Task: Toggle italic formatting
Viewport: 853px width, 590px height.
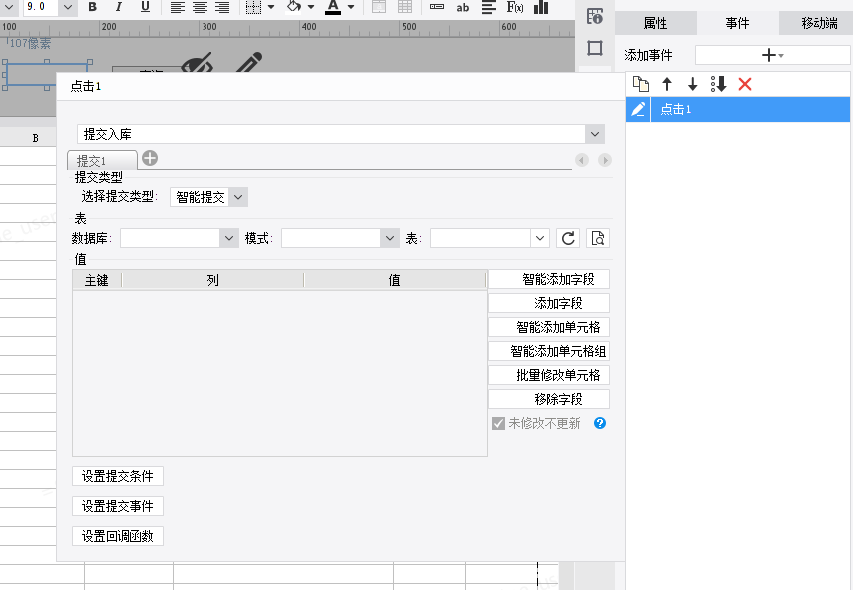Action: tap(119, 7)
